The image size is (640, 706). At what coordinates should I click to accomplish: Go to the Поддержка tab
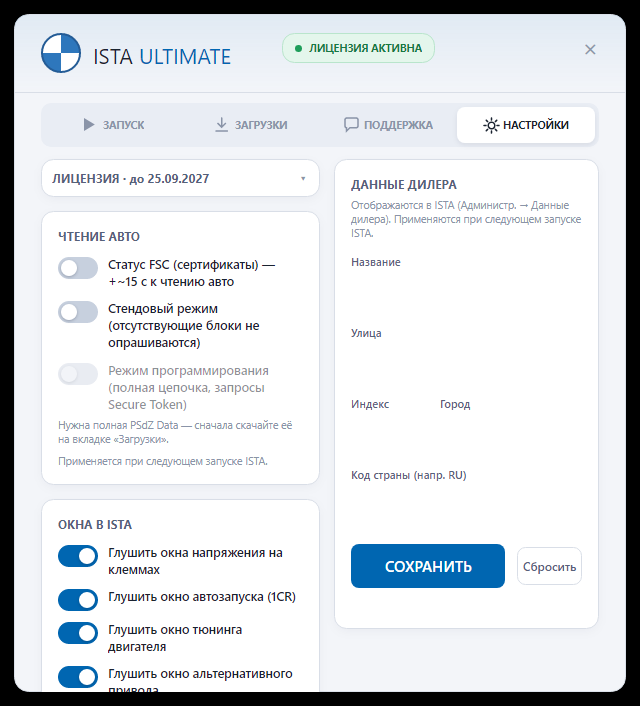[x=388, y=125]
